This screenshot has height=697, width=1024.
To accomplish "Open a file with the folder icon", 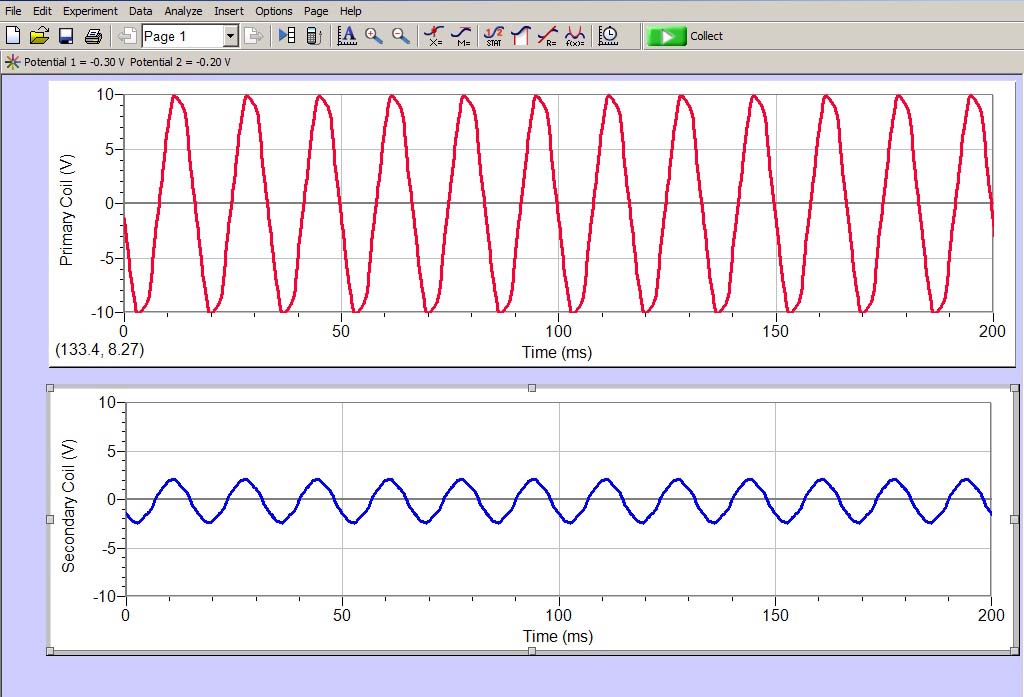I will click(x=39, y=36).
